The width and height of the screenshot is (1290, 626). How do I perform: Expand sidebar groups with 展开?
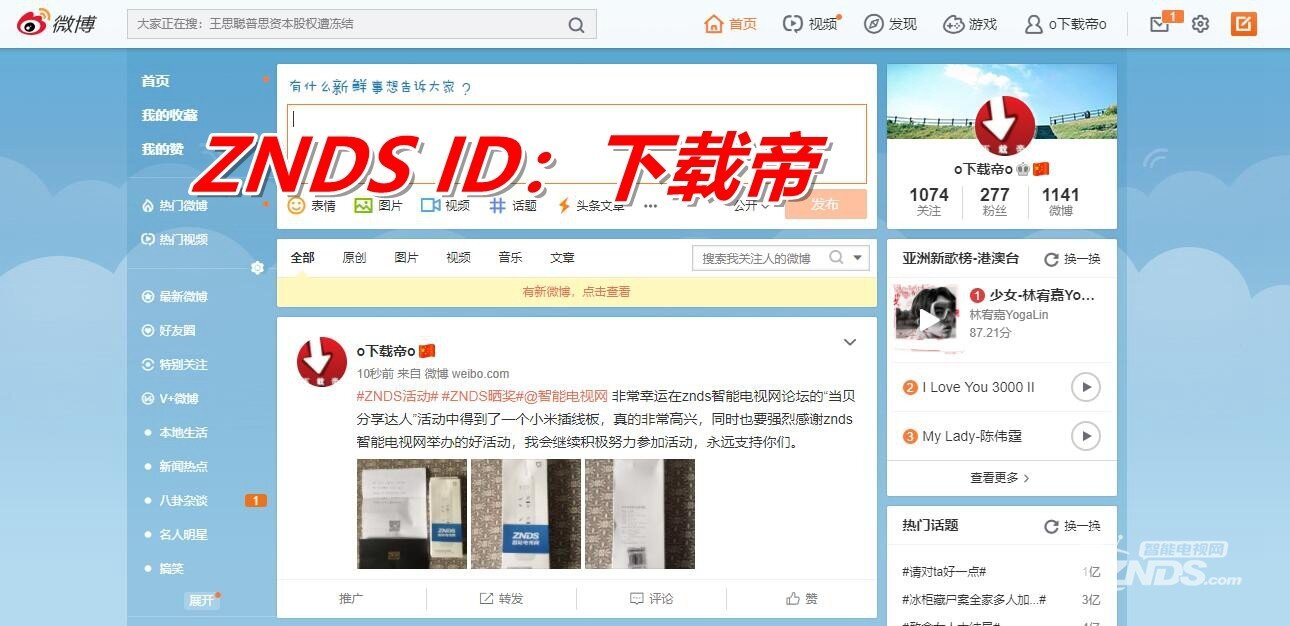coord(202,600)
